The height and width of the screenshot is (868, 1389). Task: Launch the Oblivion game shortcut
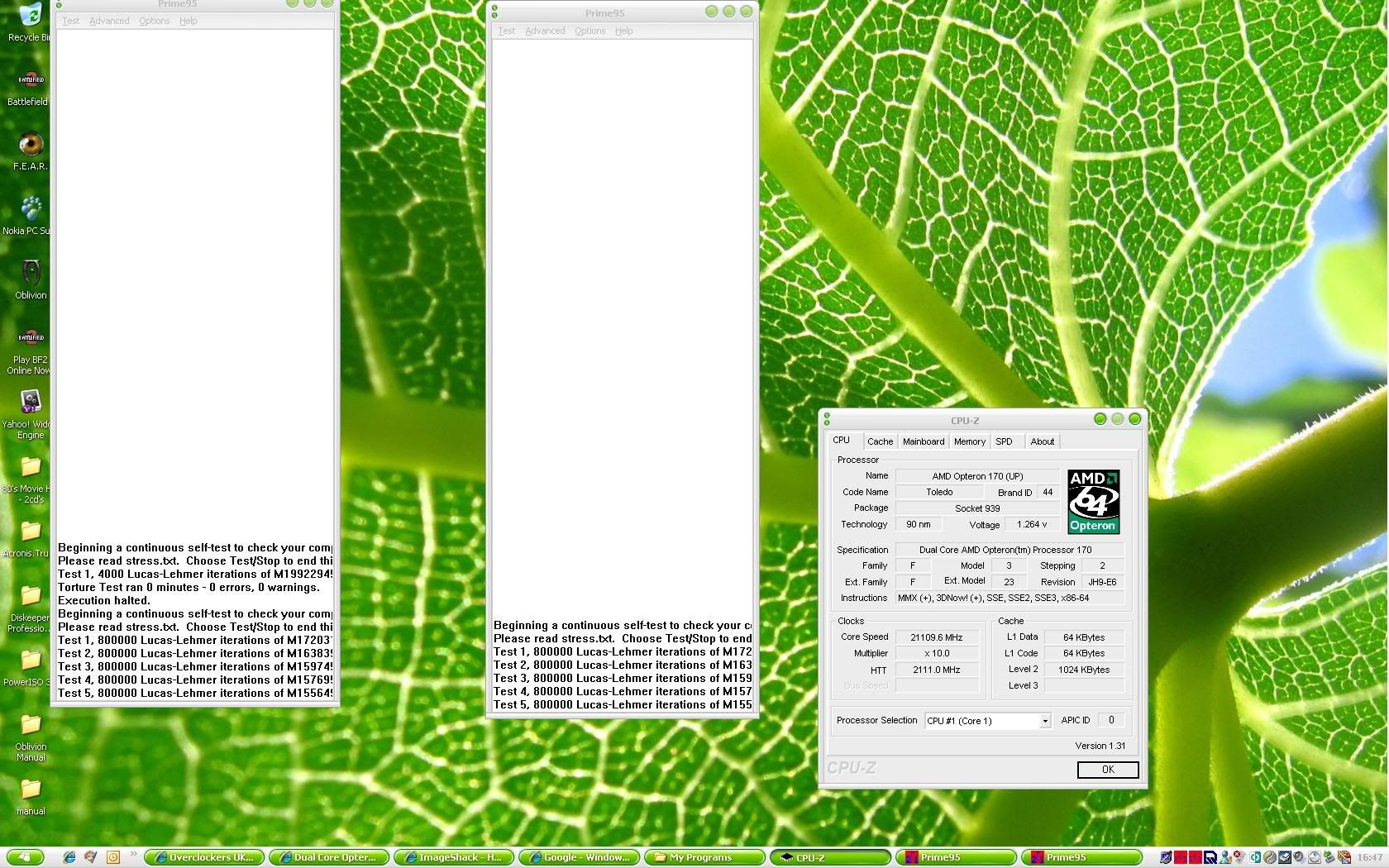tap(31, 274)
